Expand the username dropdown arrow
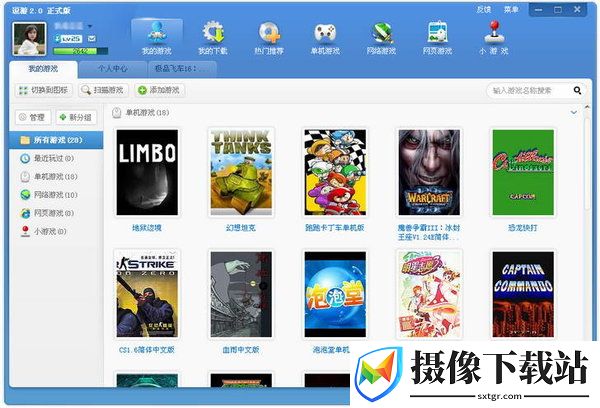The image size is (600, 408). pos(90,26)
